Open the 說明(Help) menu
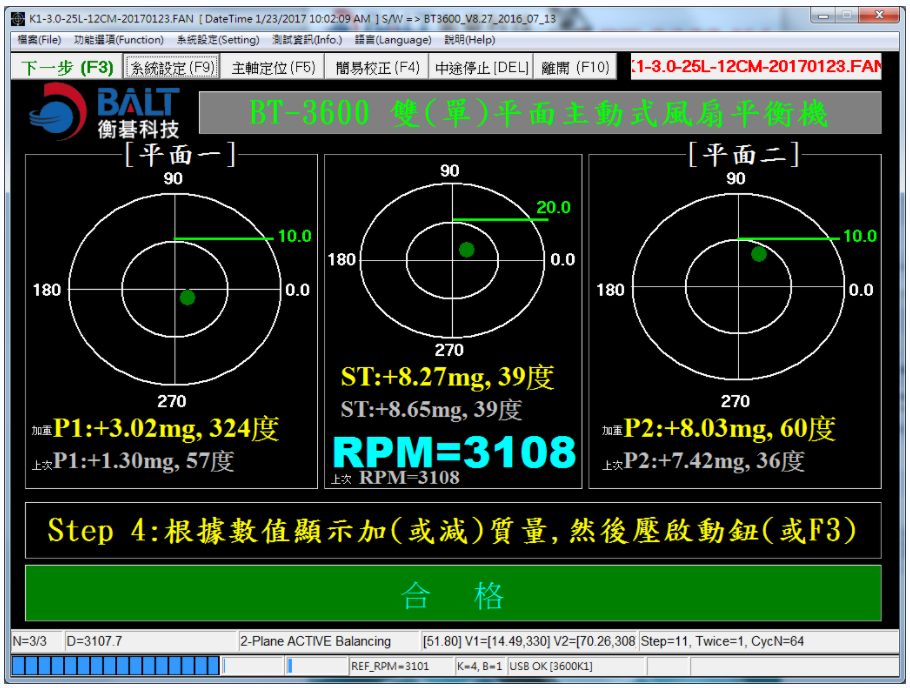This screenshot has width=910, height=688. tap(470, 40)
